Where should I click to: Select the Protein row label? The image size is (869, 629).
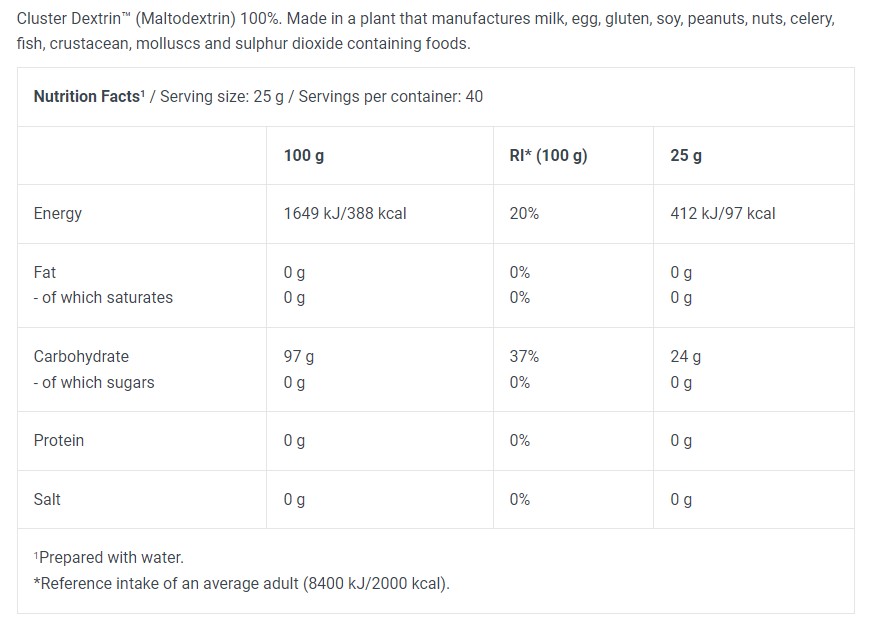59,440
